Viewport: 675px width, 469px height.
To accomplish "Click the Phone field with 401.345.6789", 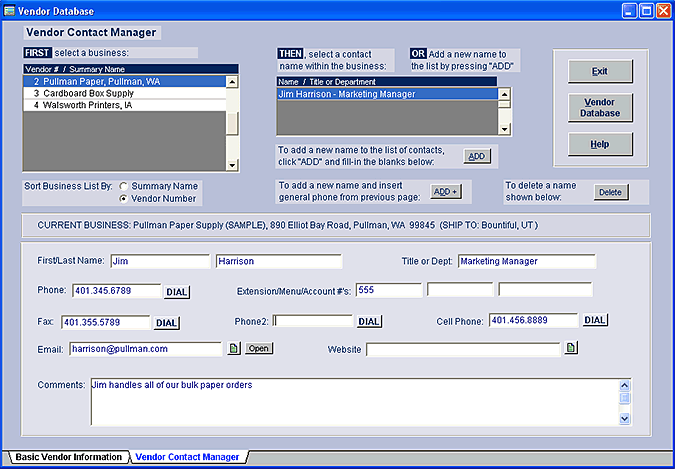I will (x=117, y=291).
